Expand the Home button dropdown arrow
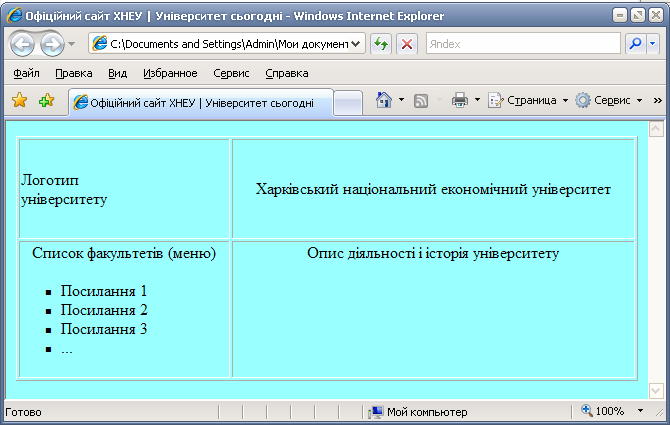Screen dimensions: 670x425 pos(401,100)
